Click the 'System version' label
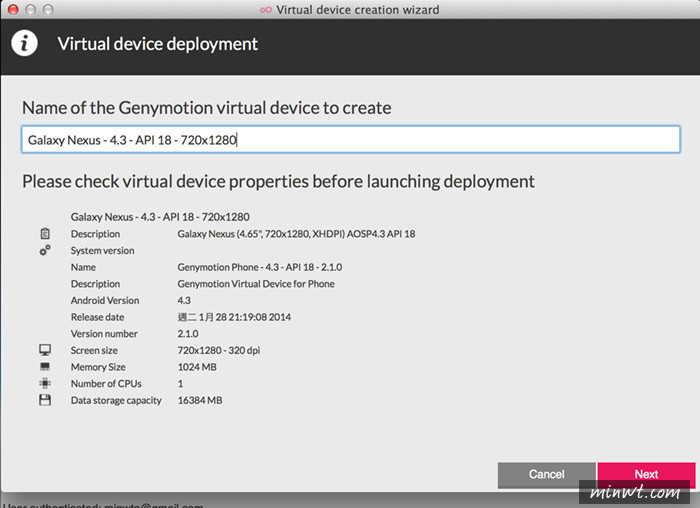700x508 pixels. click(102, 250)
